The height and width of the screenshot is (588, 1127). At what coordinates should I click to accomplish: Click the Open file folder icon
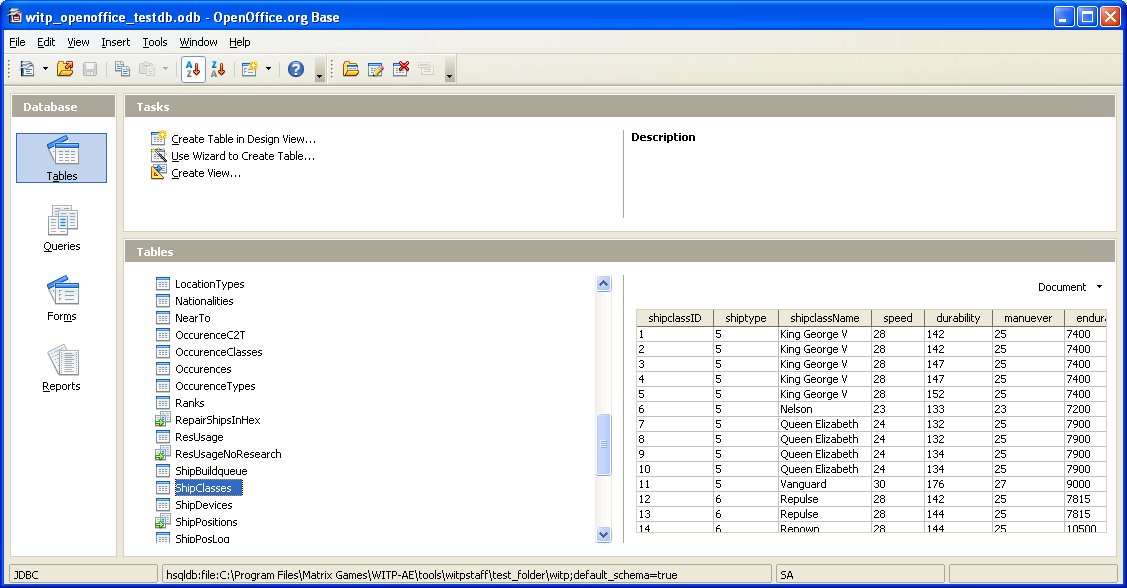[x=65, y=69]
